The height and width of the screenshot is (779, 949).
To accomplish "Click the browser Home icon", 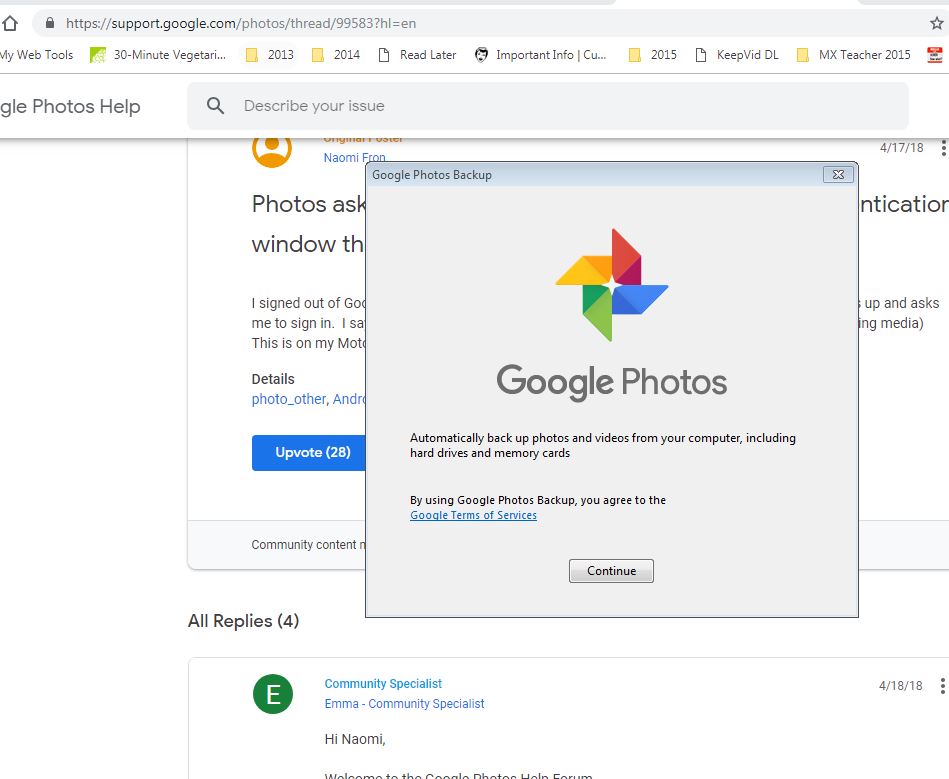I will click(x=11, y=22).
